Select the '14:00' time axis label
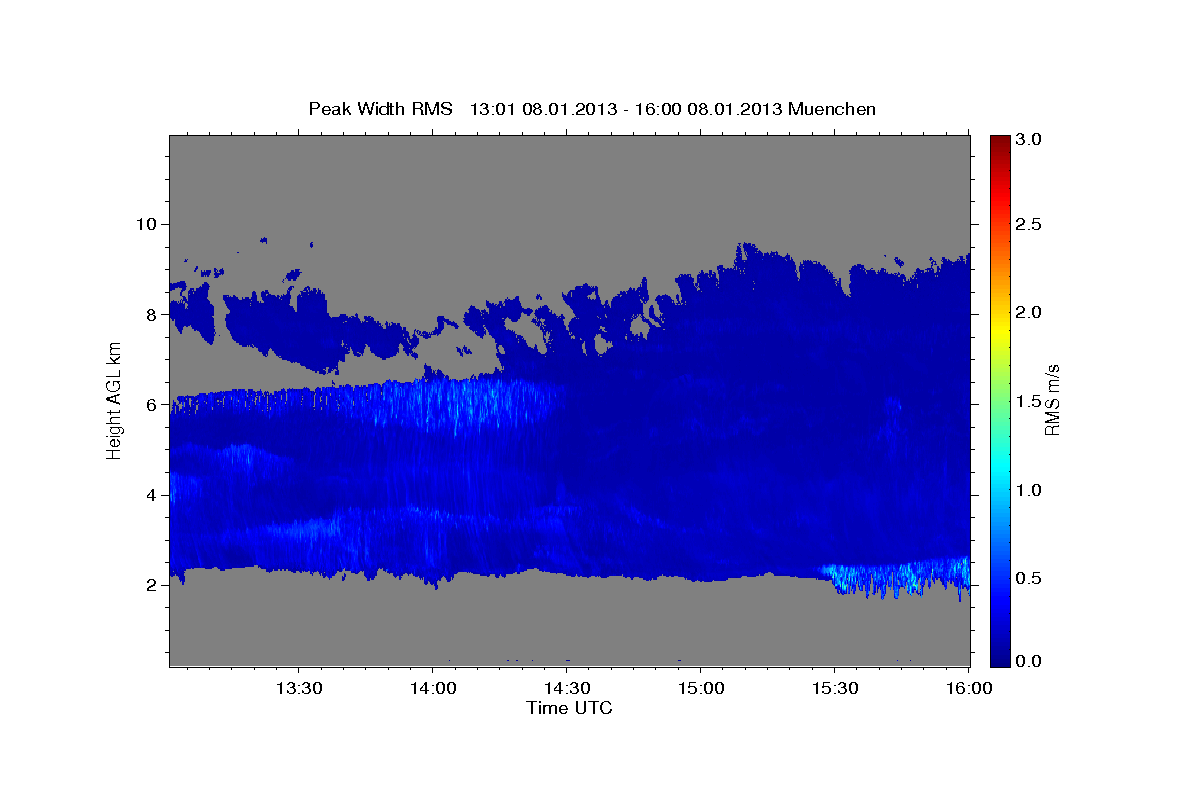Screen dimensions: 1200x800 click(x=432, y=689)
